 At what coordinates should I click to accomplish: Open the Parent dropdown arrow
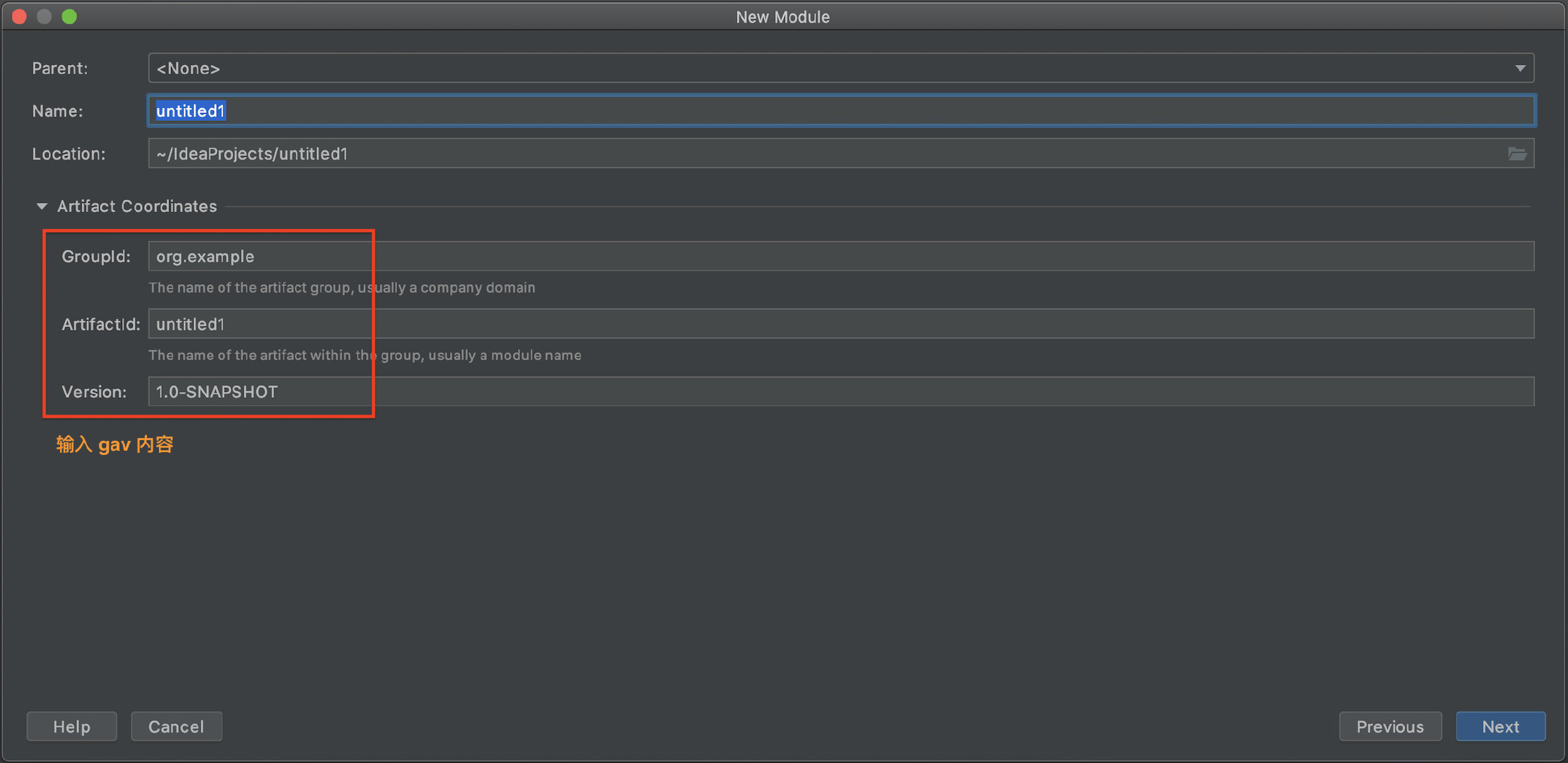(1520, 69)
